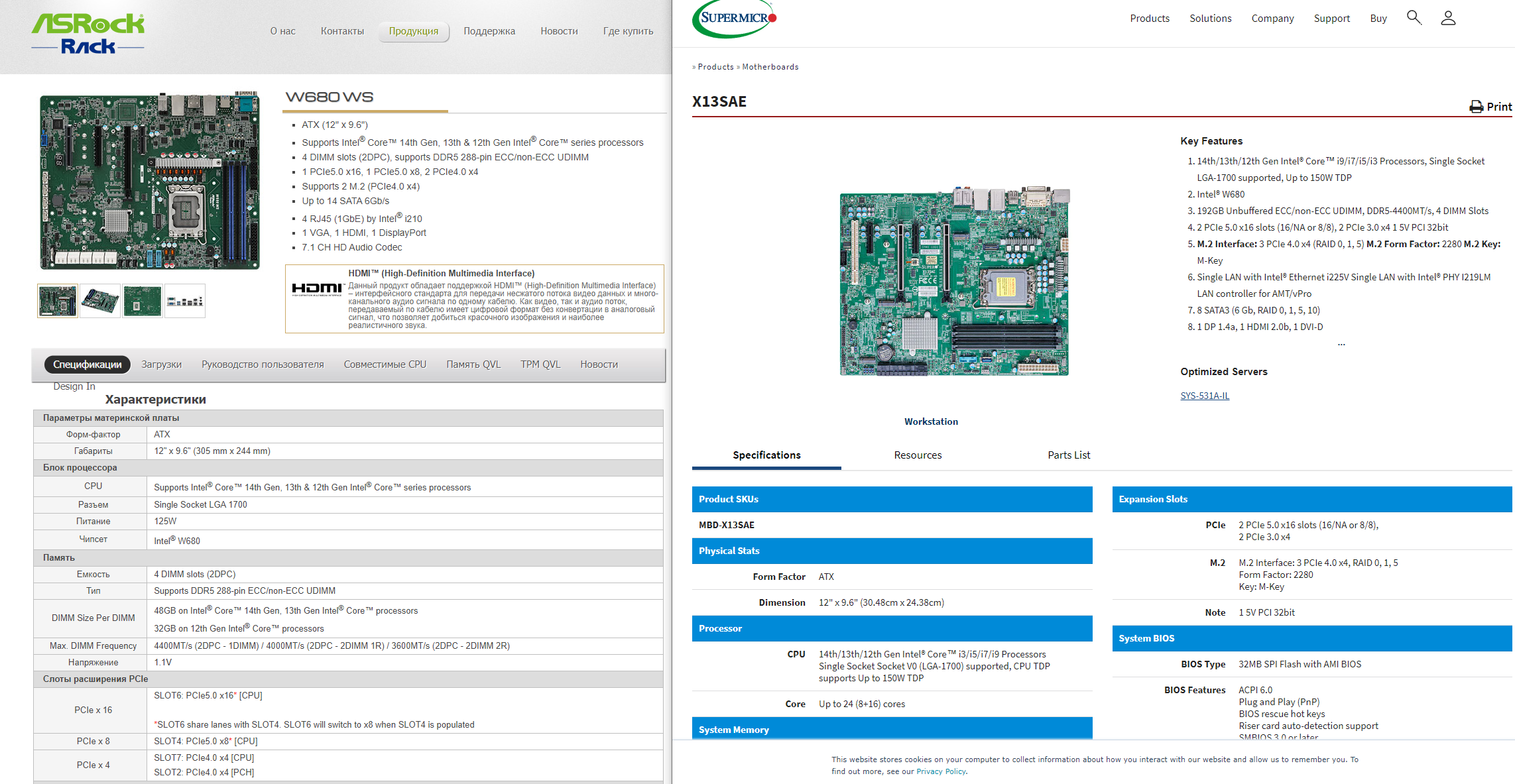The height and width of the screenshot is (784, 1515).
Task: Open the user account icon
Action: pyautogui.click(x=1448, y=18)
